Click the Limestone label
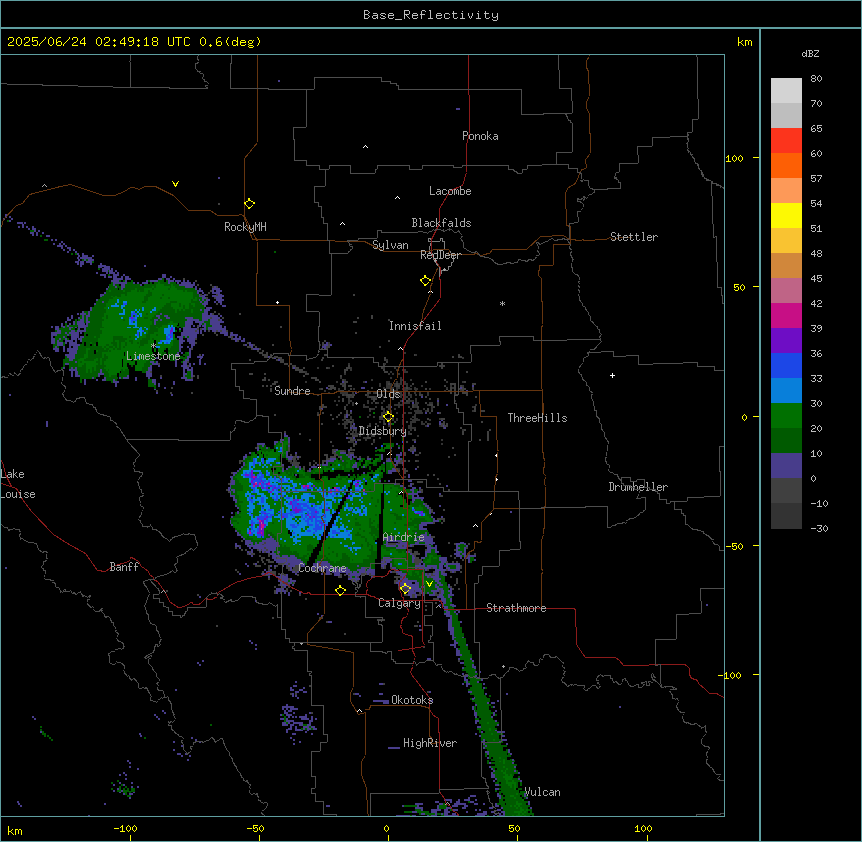862x842 pixels. pyautogui.click(x=153, y=356)
